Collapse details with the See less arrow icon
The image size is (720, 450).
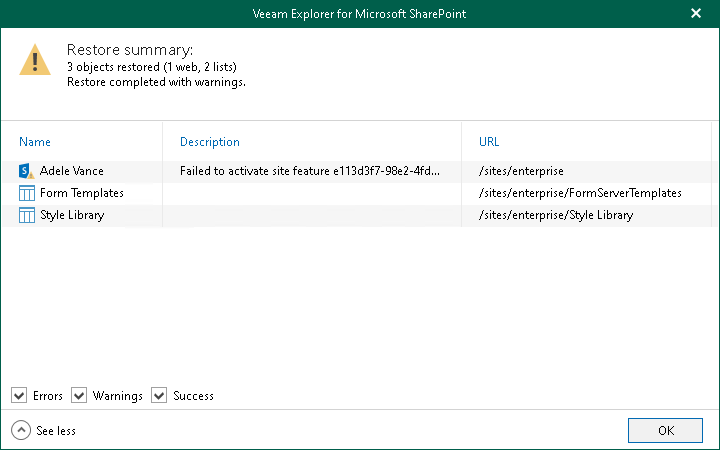point(21,430)
